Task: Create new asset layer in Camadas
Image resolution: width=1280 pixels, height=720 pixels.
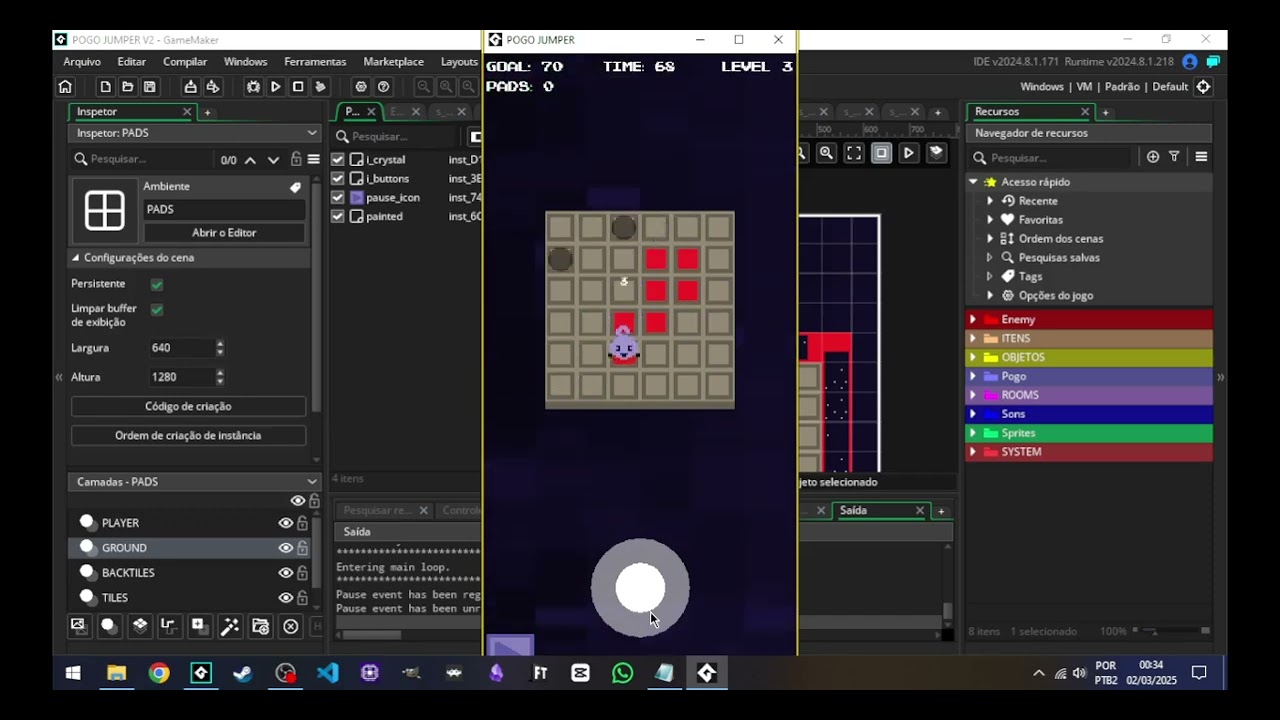Action: point(199,626)
